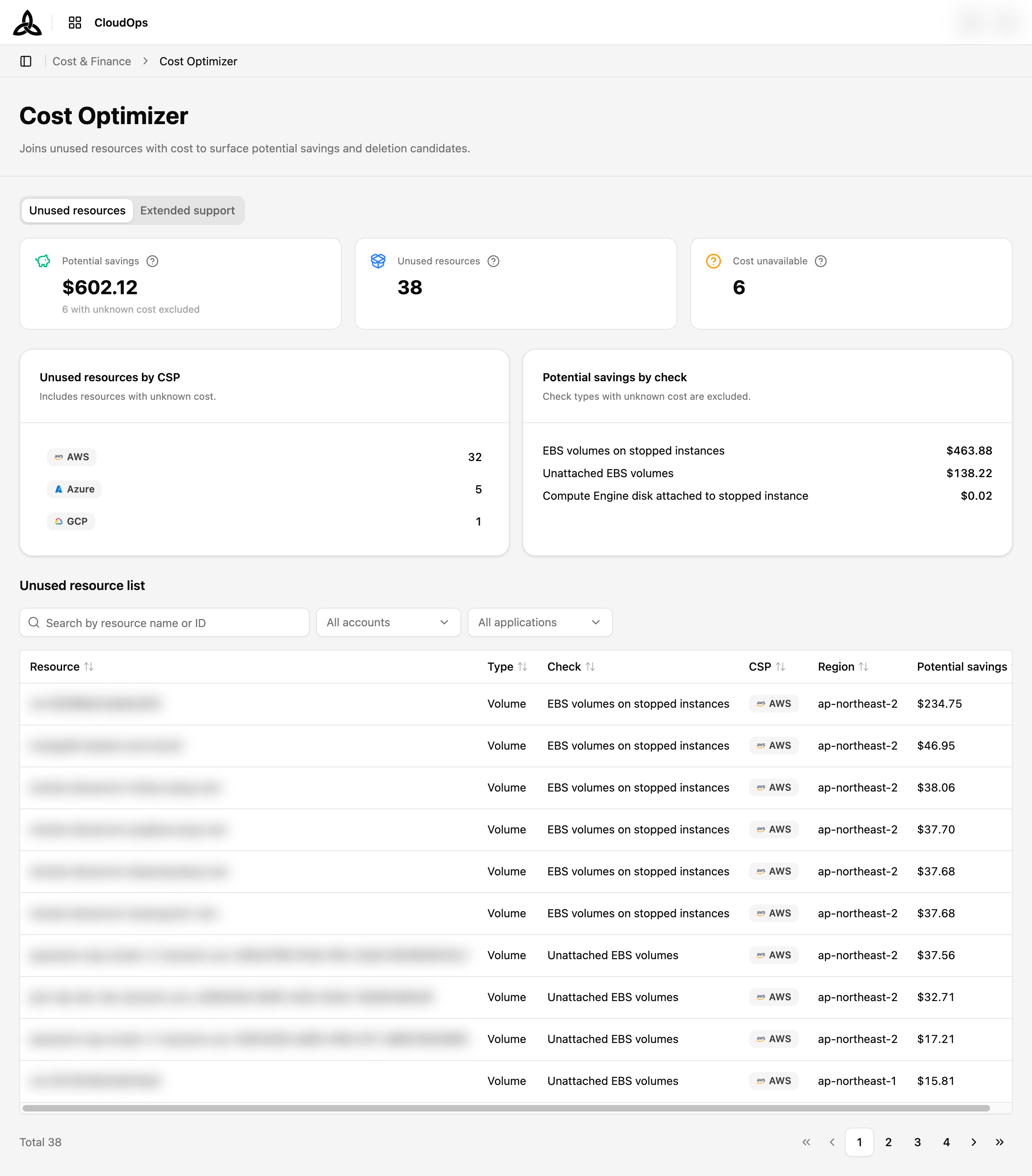The image size is (1032, 1176).
Task: Toggle the sidebar panel icon
Action: coord(26,61)
